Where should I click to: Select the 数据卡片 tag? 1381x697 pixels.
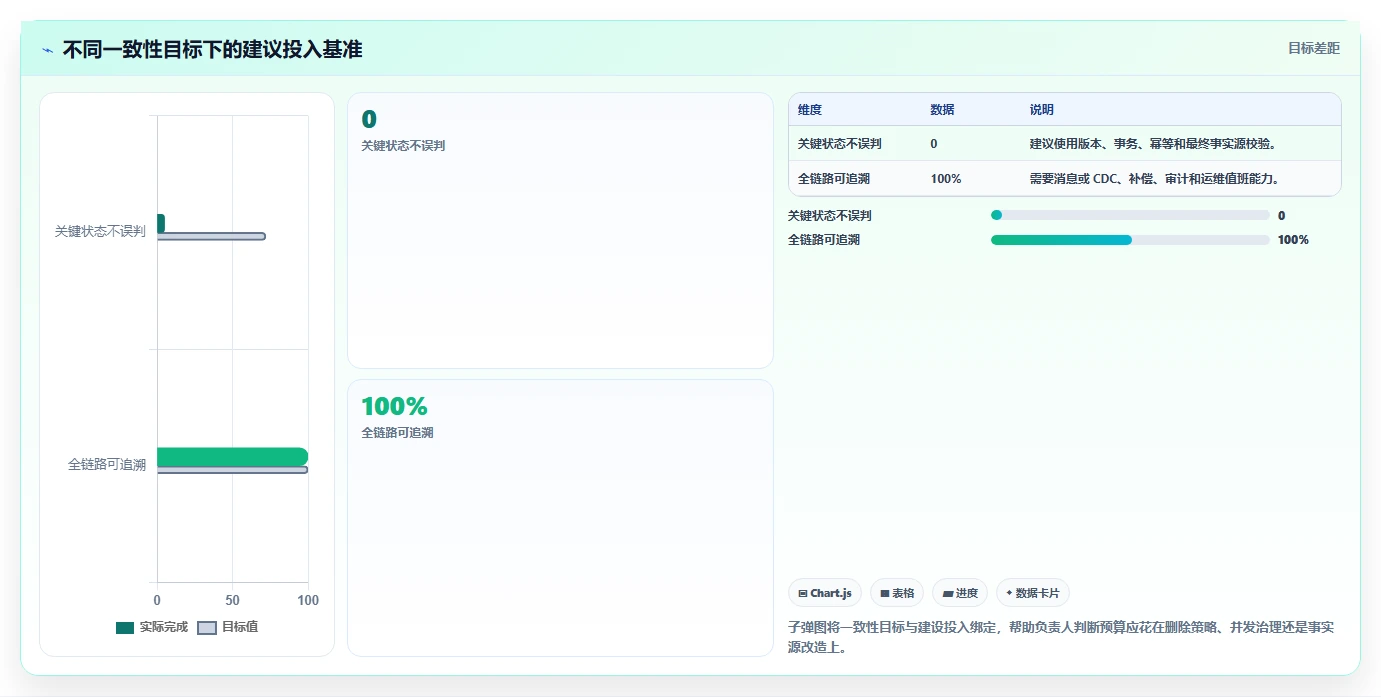click(1033, 593)
